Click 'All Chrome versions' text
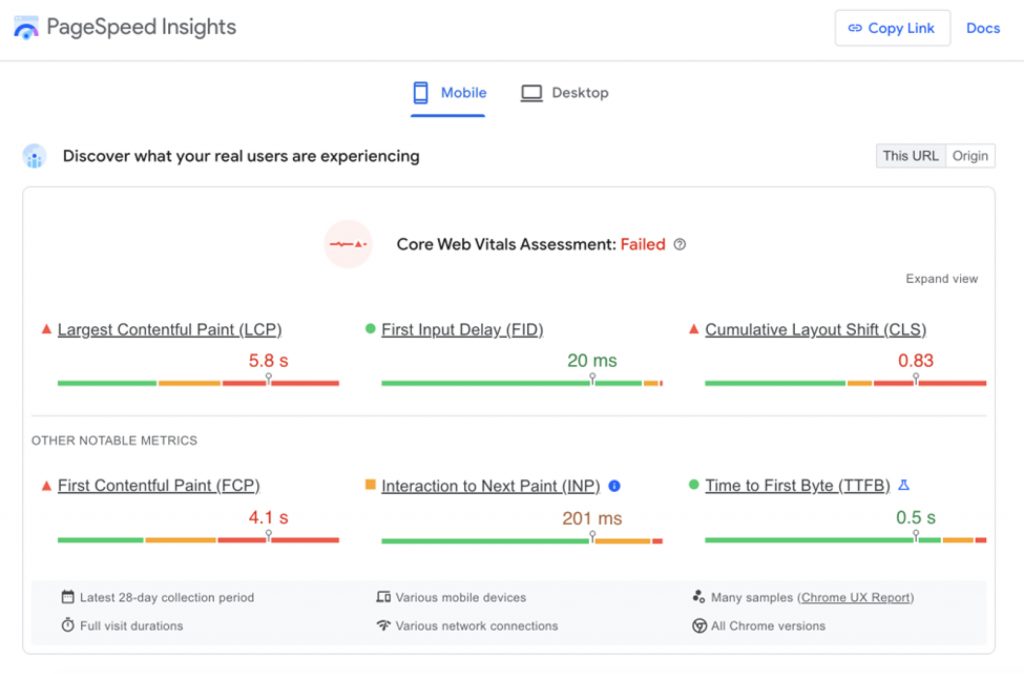 pyautogui.click(x=768, y=626)
